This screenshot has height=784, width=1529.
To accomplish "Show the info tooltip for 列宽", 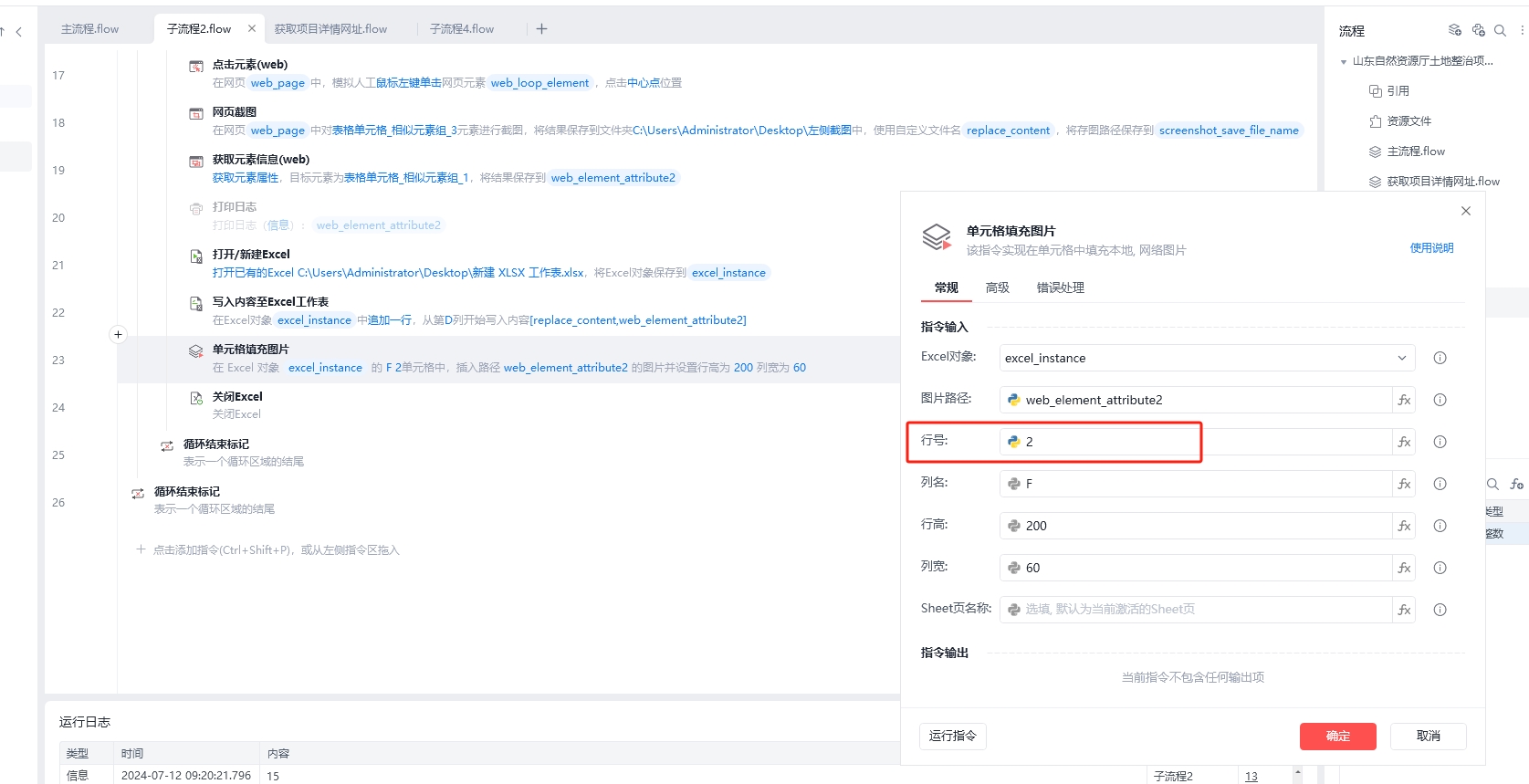I will (1440, 568).
